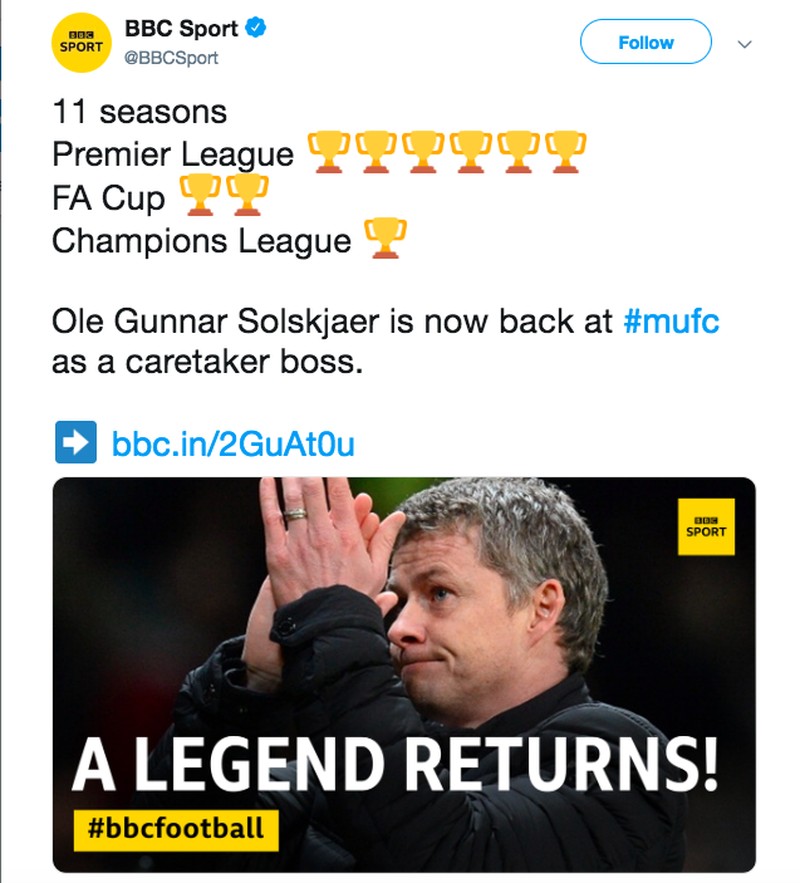Select the last Premier League trophy emoji

pos(565,152)
